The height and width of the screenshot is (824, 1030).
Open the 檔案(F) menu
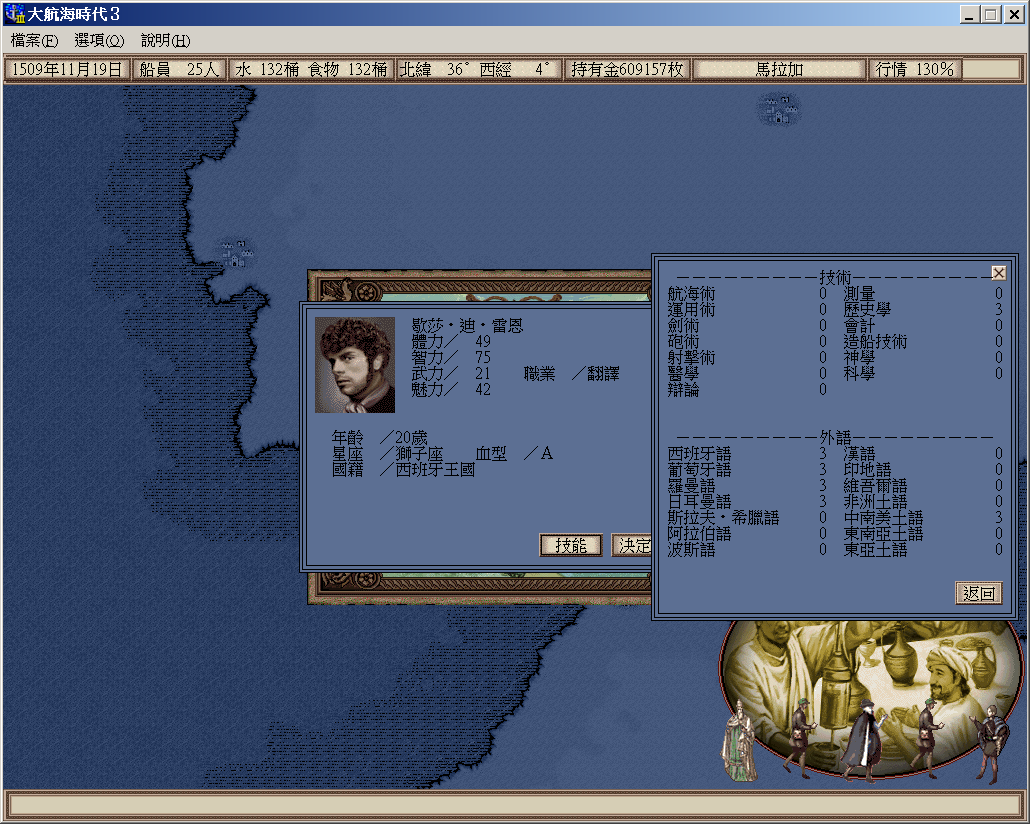coord(35,41)
